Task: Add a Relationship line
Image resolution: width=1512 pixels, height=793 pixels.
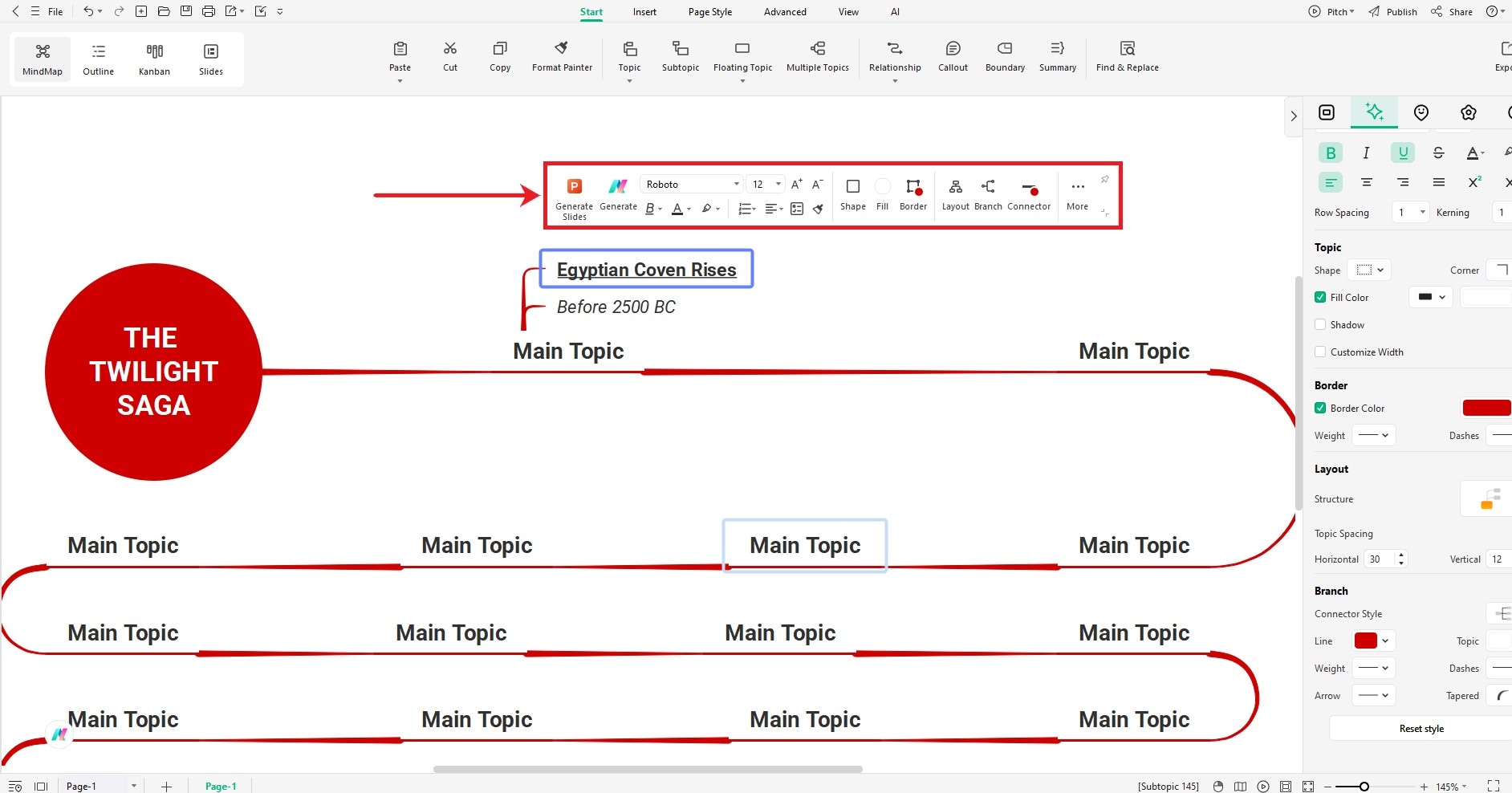Action: [x=895, y=56]
